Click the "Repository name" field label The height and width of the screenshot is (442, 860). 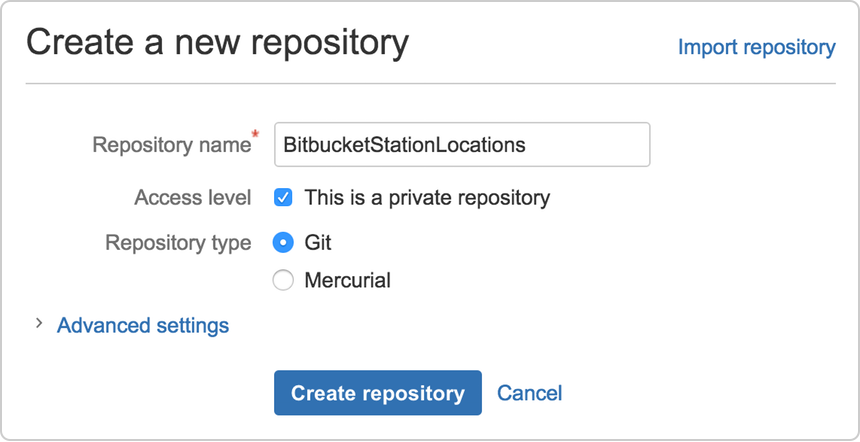[x=171, y=145]
